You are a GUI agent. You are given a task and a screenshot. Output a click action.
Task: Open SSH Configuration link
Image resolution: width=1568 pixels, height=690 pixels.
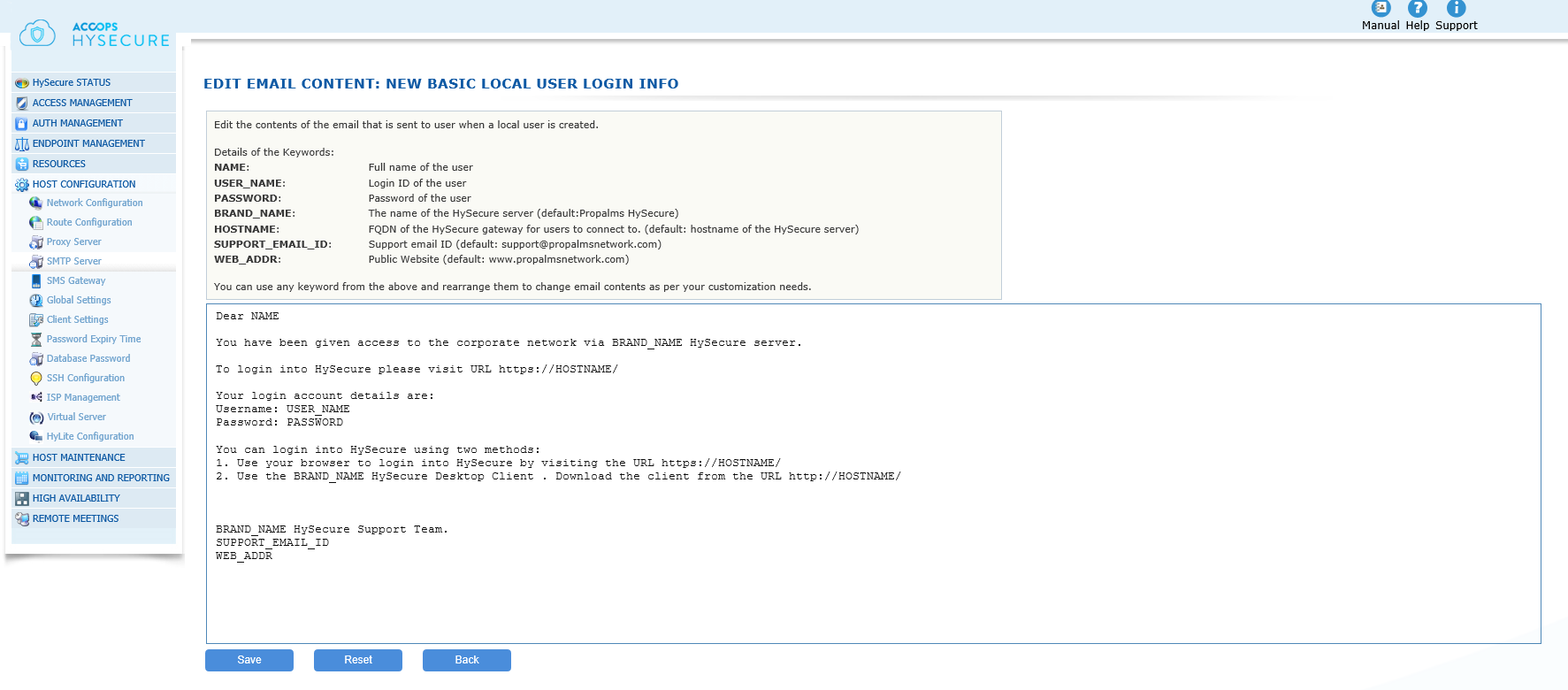pos(86,378)
